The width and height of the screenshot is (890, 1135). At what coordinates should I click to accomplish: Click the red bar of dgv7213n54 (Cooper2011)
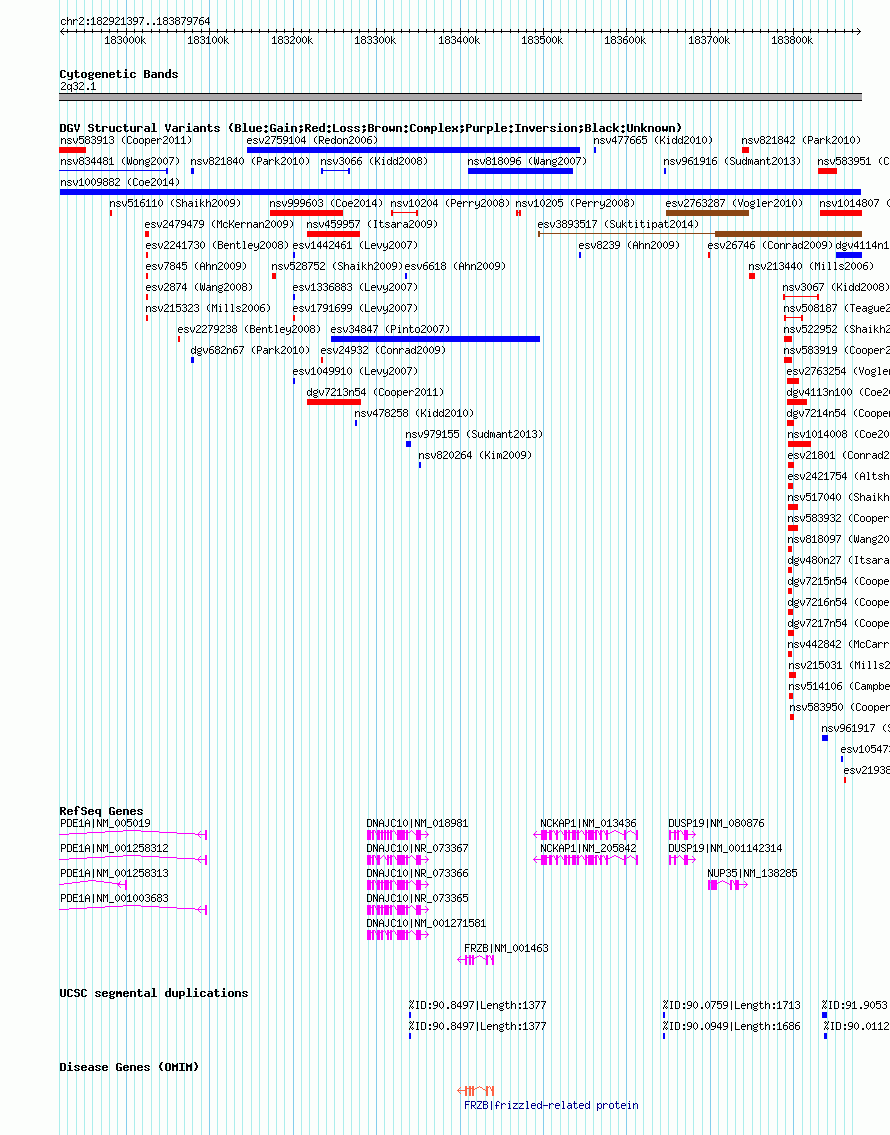[334, 402]
